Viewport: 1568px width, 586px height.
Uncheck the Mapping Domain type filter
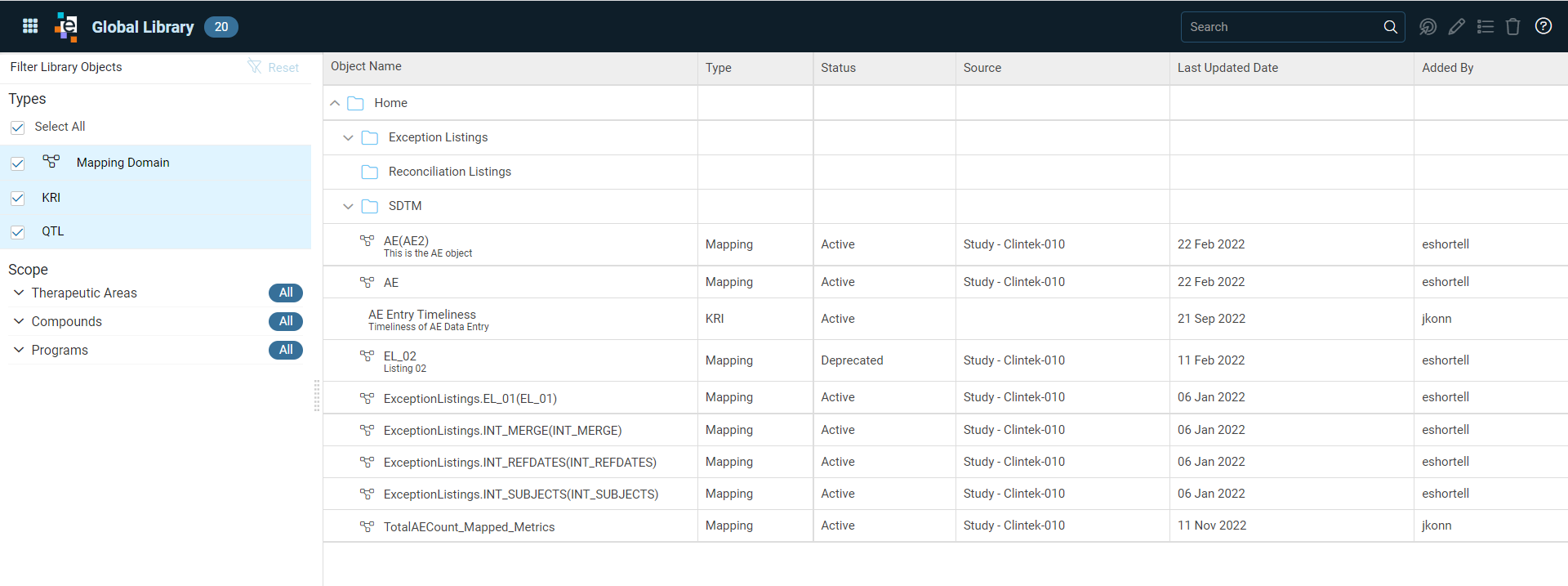(17, 163)
